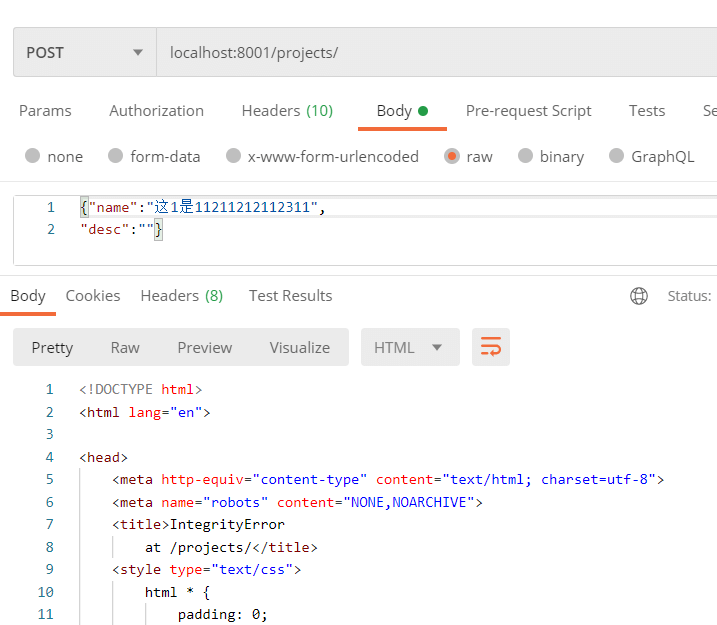Viewport: 717px width, 625px height.
Task: Switch to the Params tab
Action: [x=45, y=111]
